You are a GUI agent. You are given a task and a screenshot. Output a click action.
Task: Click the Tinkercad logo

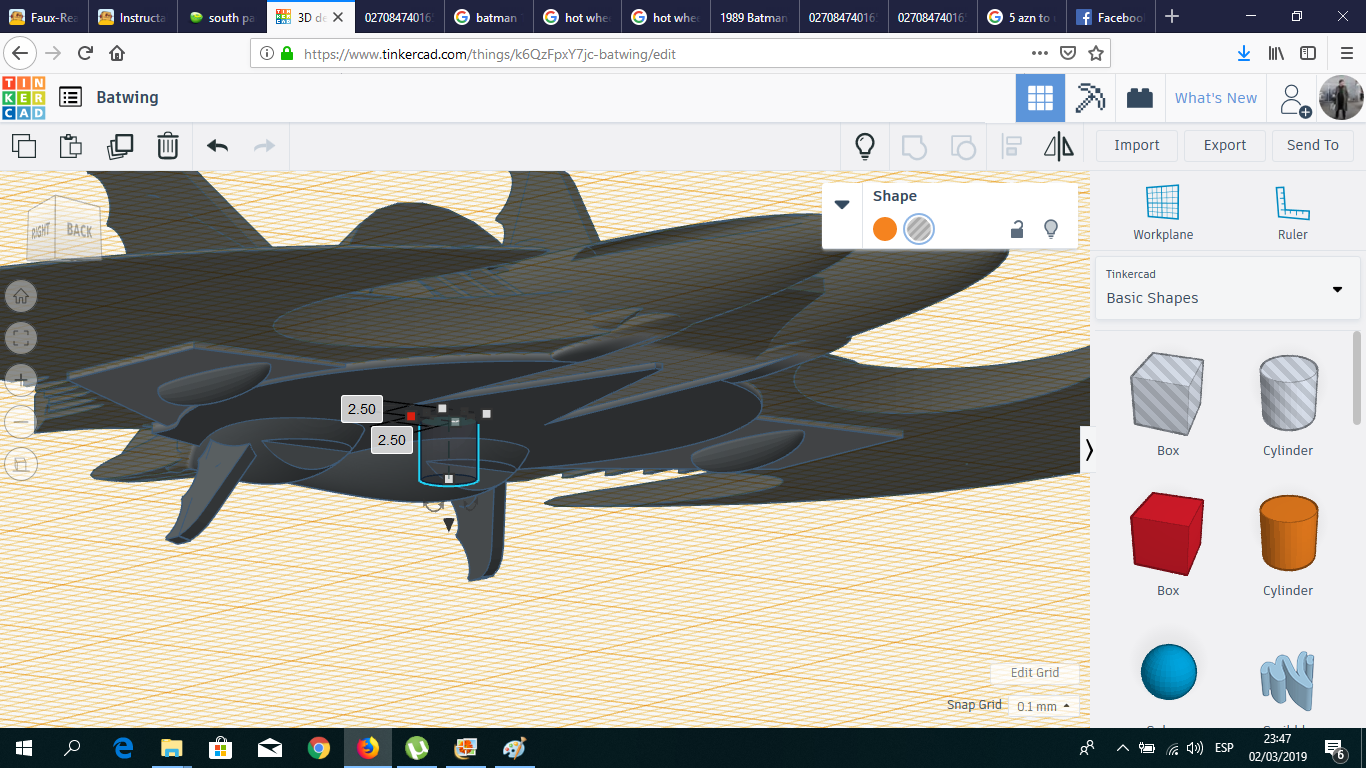click(23, 98)
